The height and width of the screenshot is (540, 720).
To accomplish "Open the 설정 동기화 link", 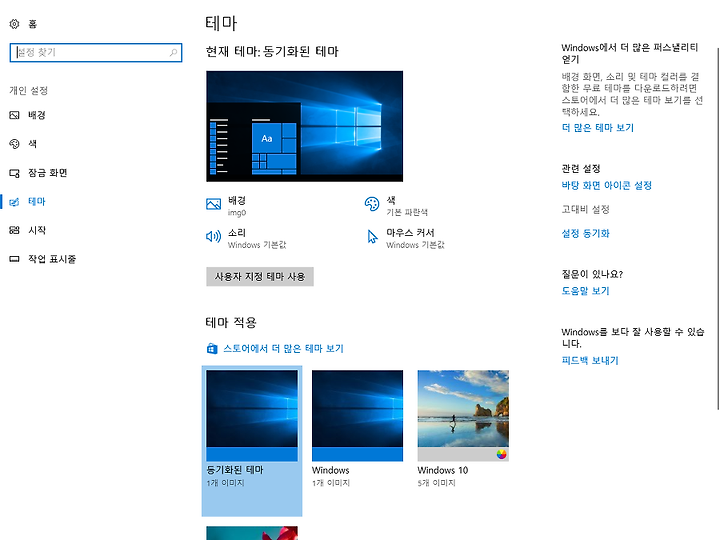I will tap(585, 233).
